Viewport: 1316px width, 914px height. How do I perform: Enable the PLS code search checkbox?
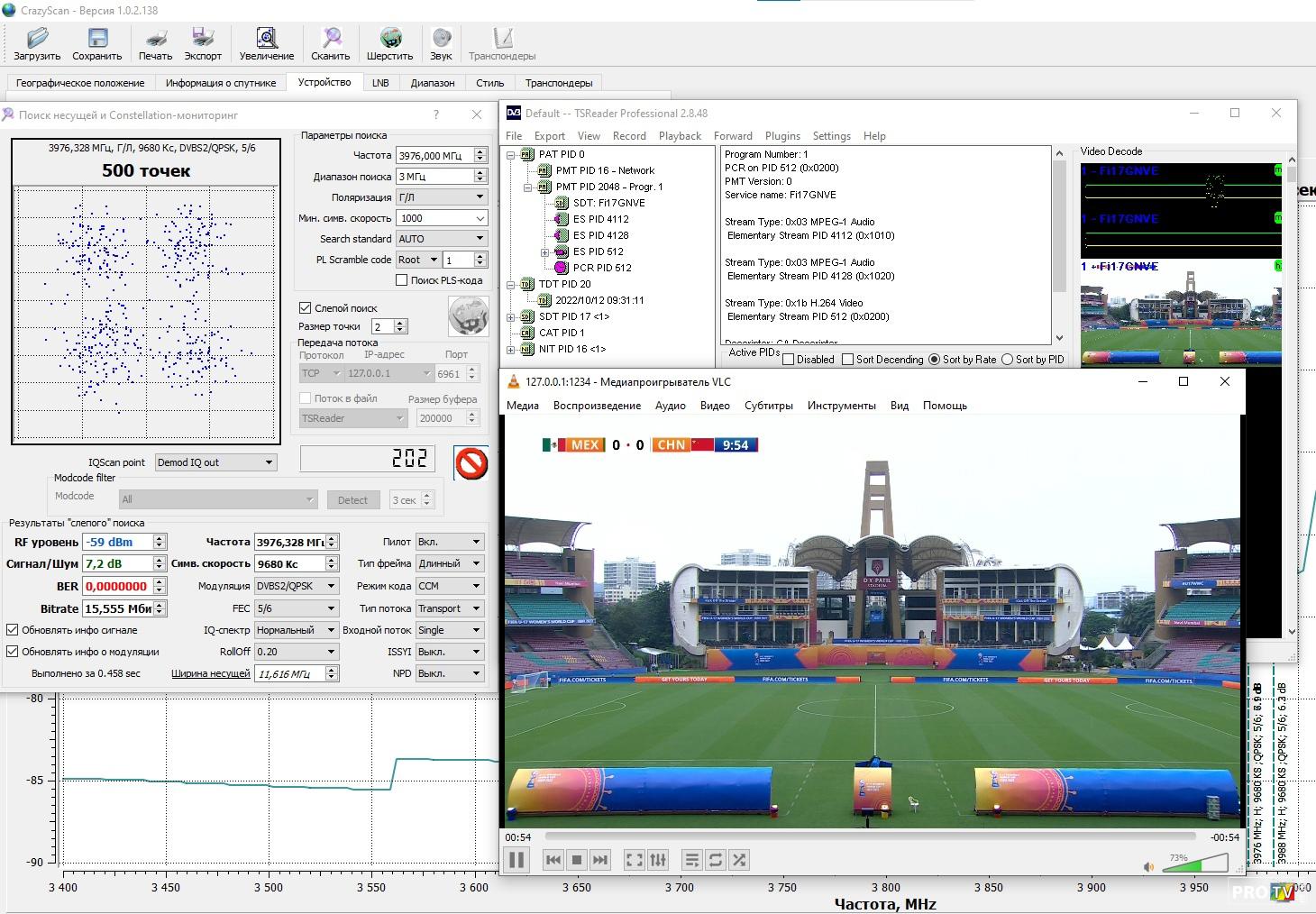(x=402, y=280)
